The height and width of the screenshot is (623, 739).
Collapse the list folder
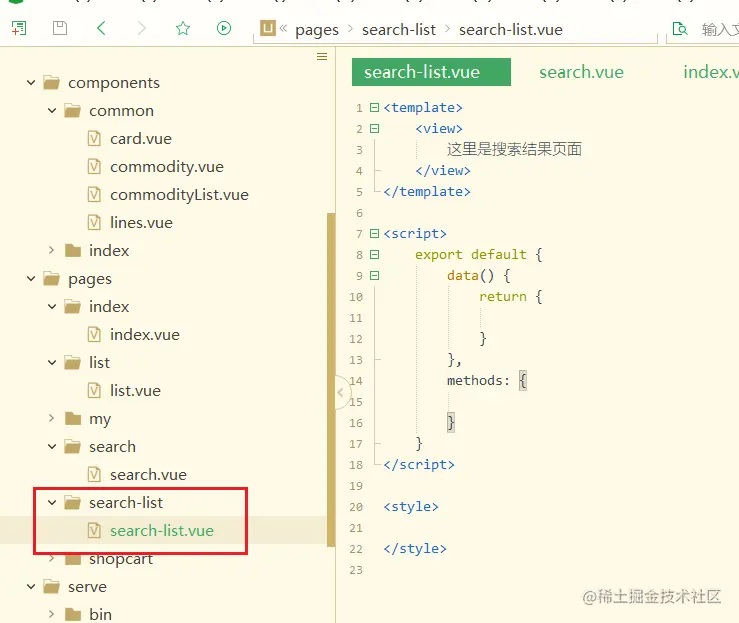tap(52, 363)
